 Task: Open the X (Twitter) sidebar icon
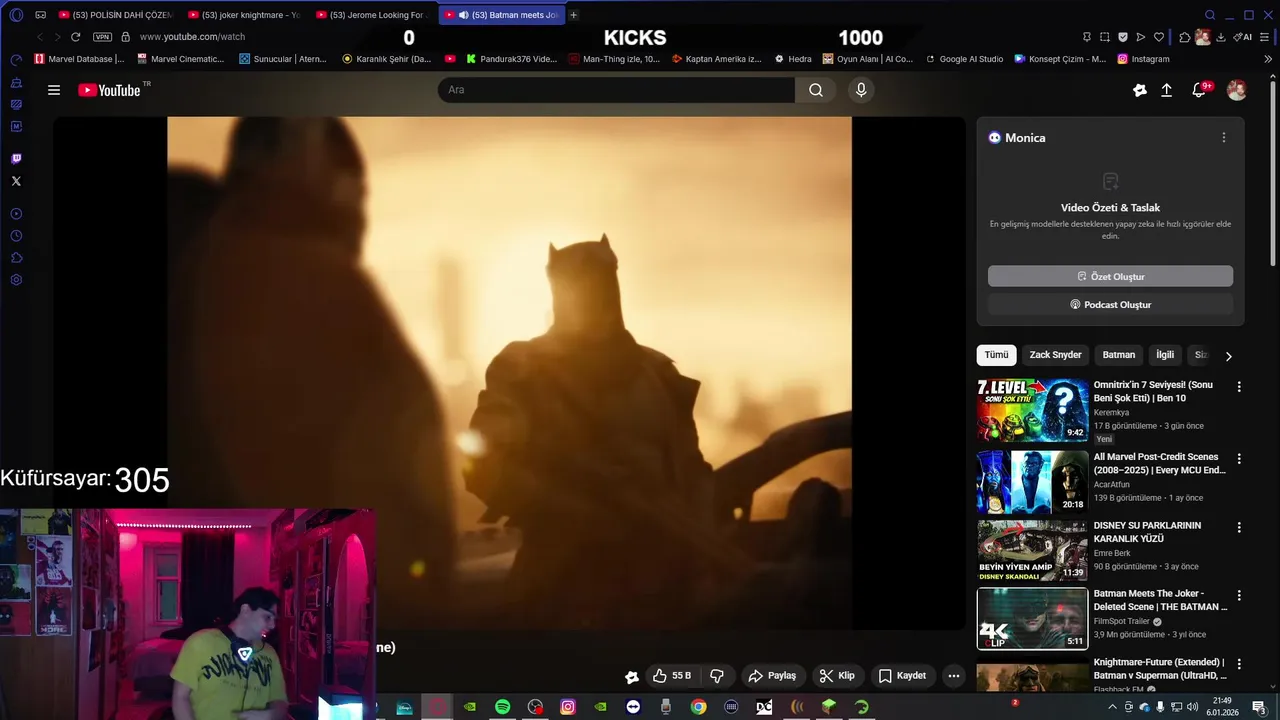16,181
